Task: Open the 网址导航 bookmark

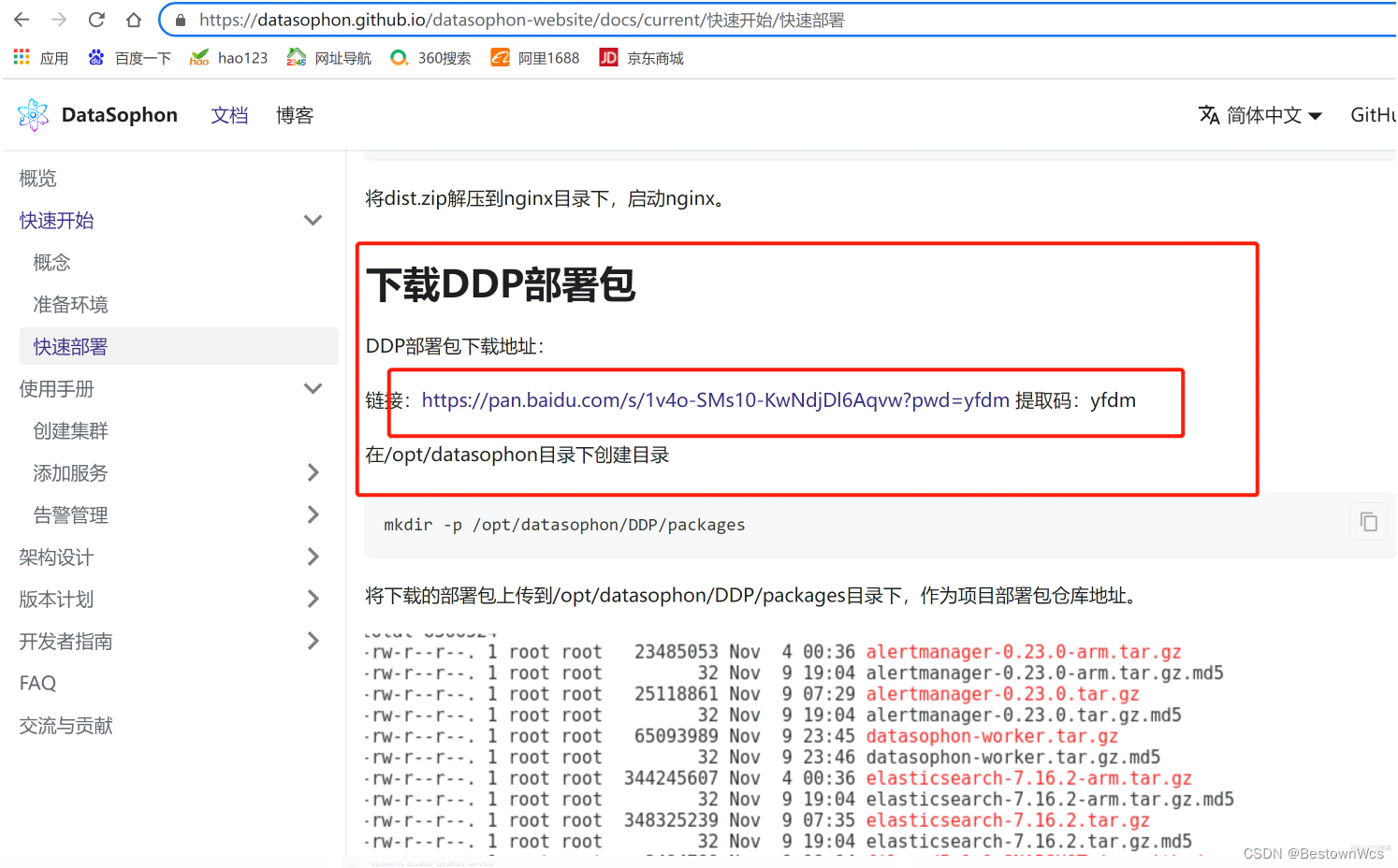Action: click(x=328, y=58)
